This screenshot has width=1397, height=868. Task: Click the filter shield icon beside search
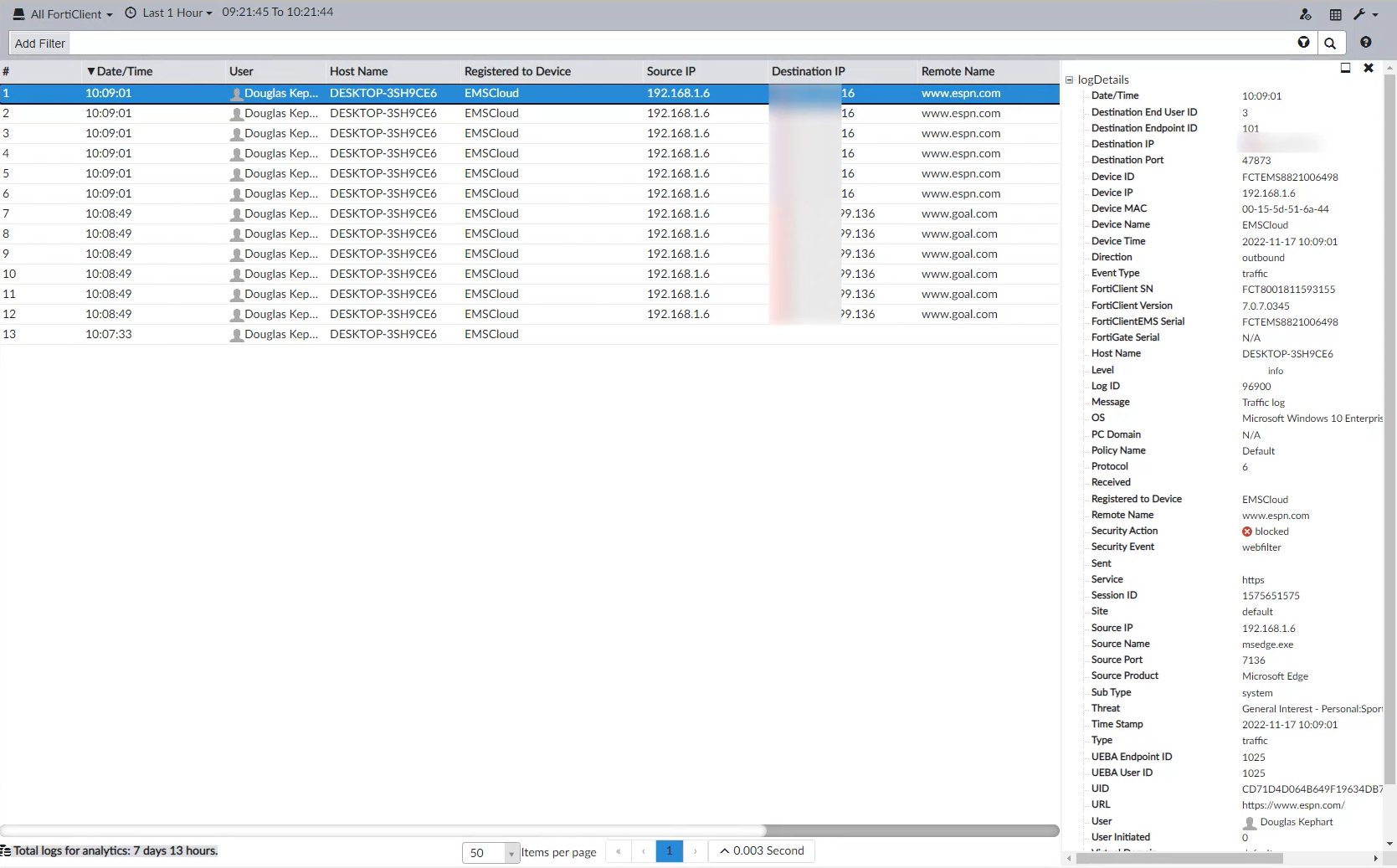1304,43
